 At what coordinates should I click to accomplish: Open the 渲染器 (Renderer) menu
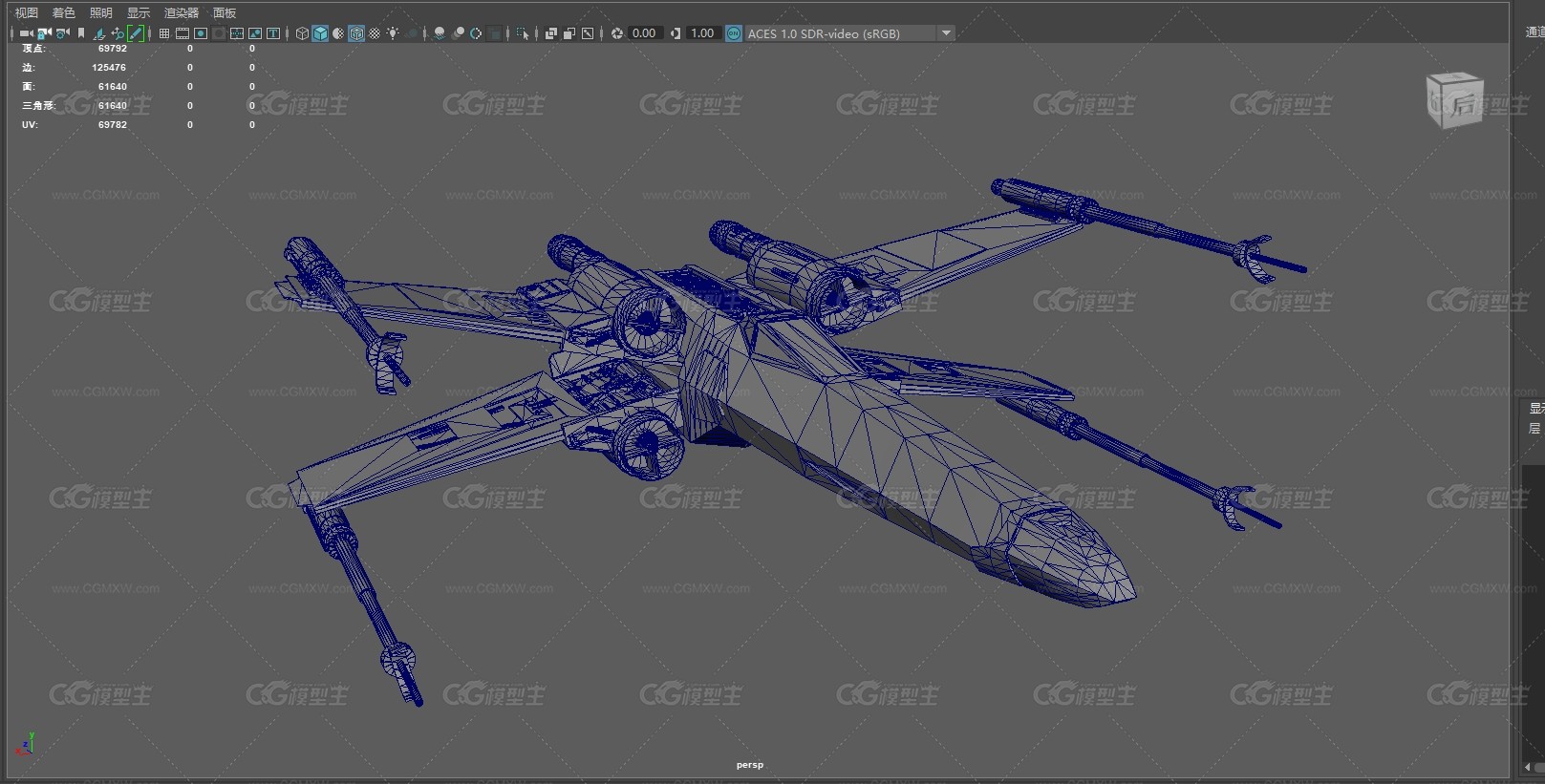pos(182,12)
